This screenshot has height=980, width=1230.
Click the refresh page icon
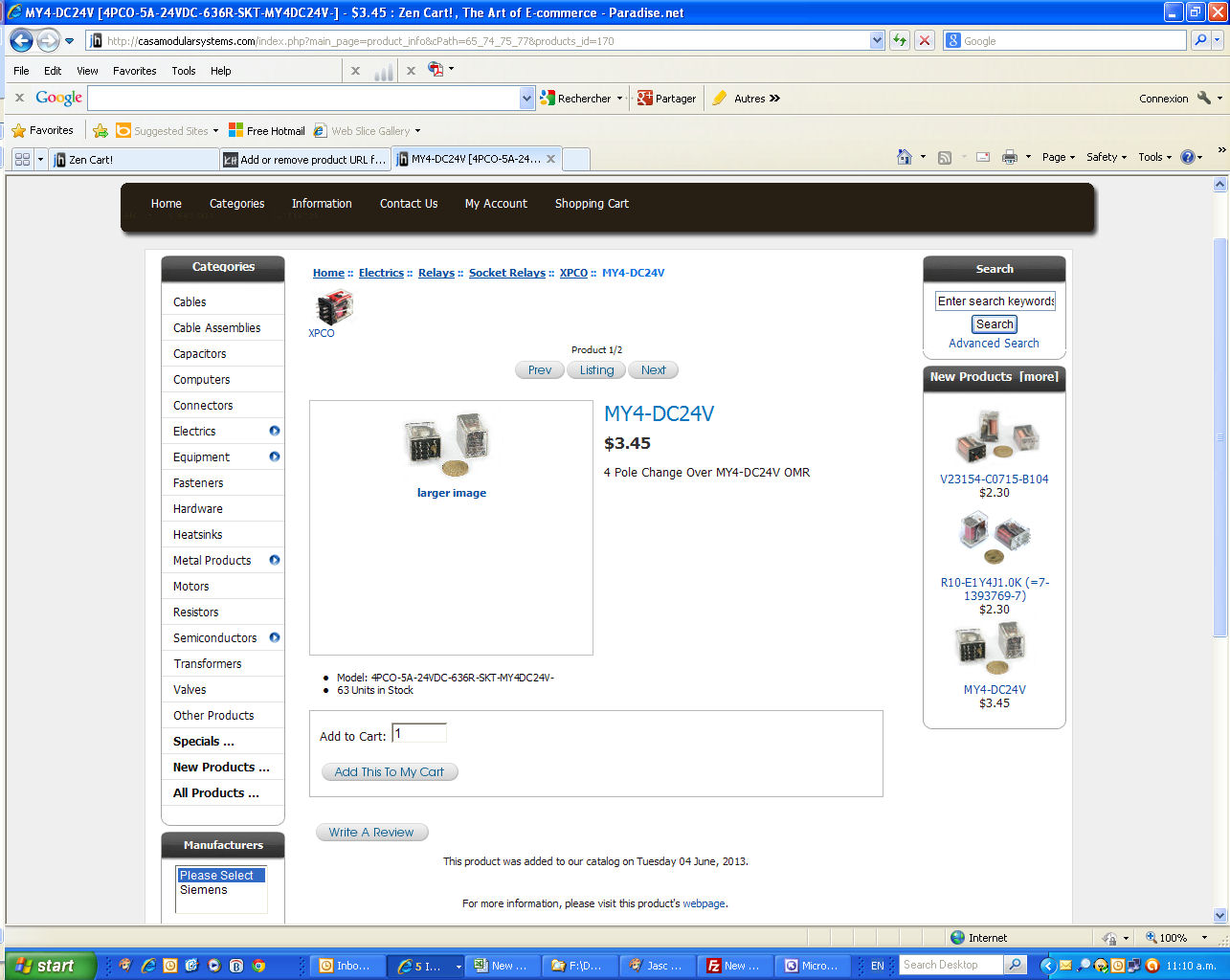(900, 40)
